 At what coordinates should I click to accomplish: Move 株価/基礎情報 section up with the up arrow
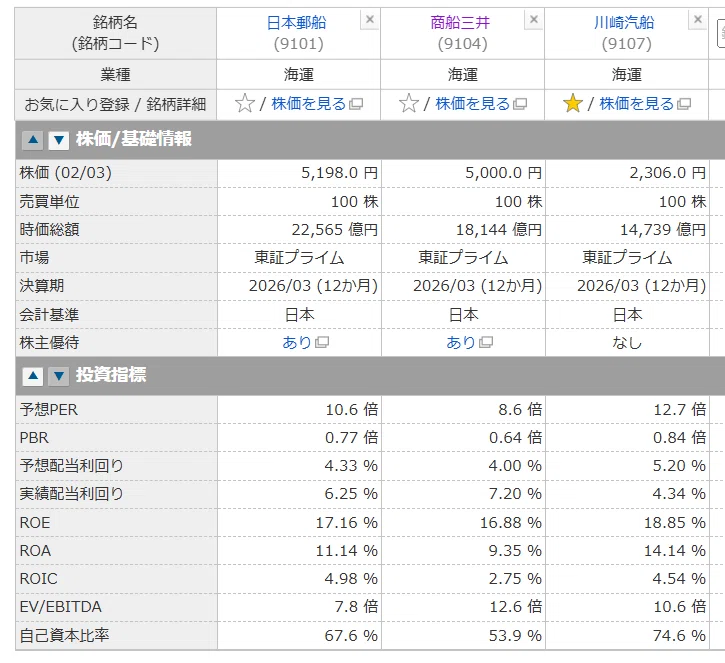coord(33,140)
